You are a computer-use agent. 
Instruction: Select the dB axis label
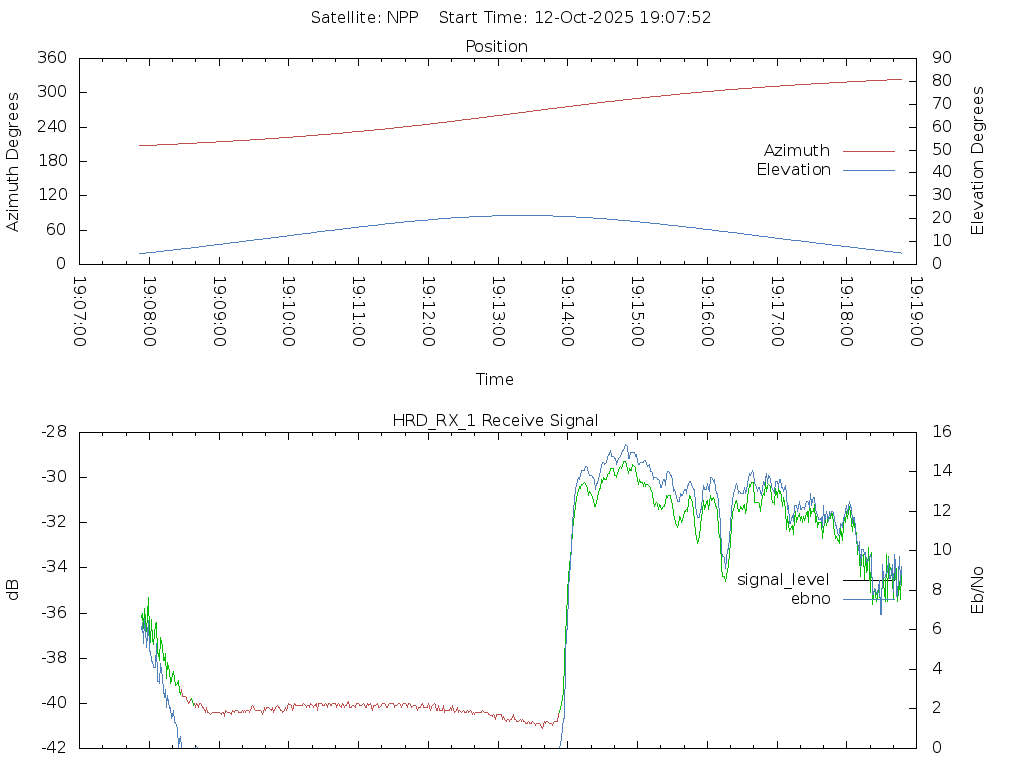click(x=13, y=590)
